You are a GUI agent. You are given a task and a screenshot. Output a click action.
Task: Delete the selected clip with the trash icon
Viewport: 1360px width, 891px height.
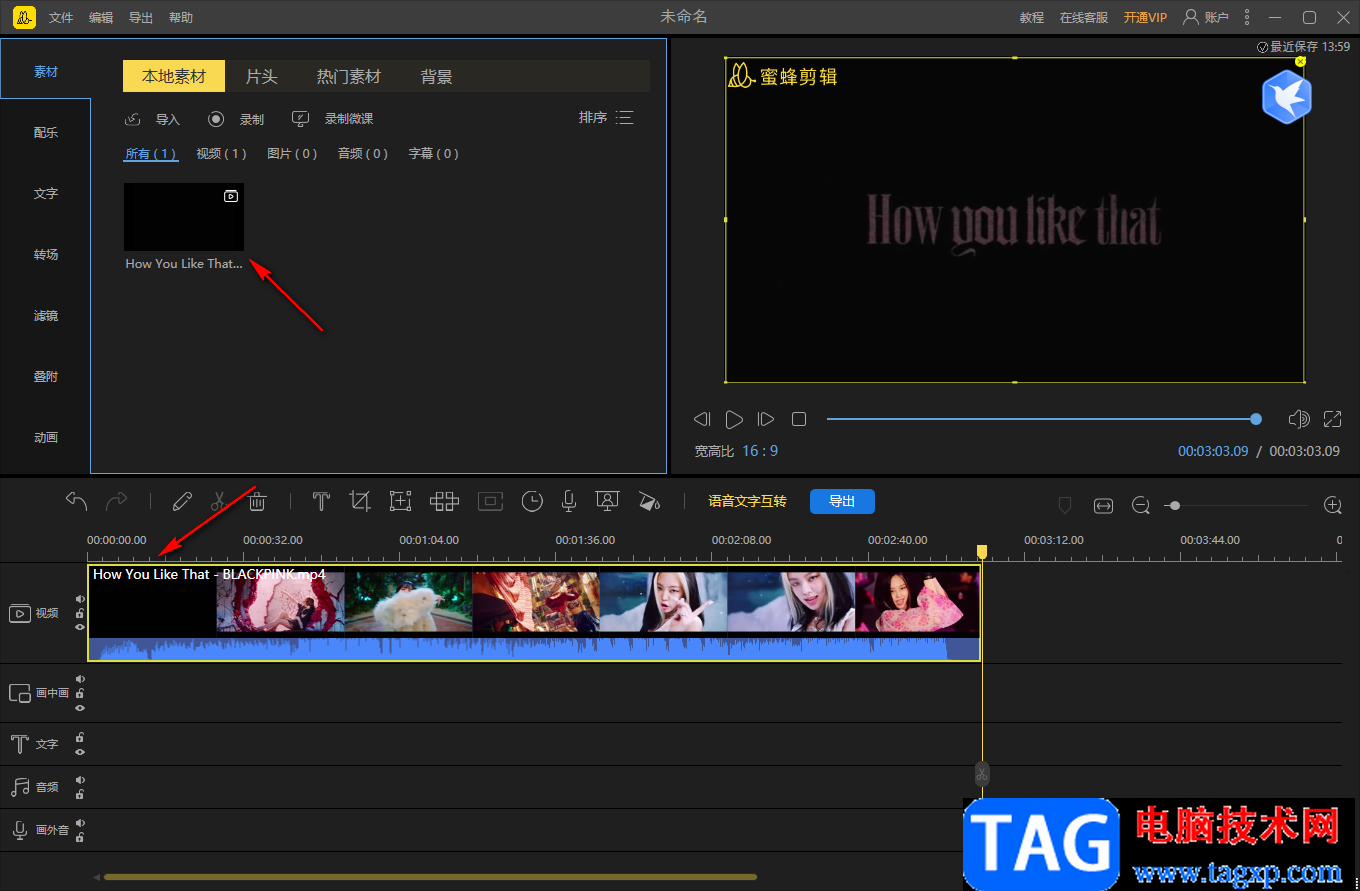click(x=257, y=501)
